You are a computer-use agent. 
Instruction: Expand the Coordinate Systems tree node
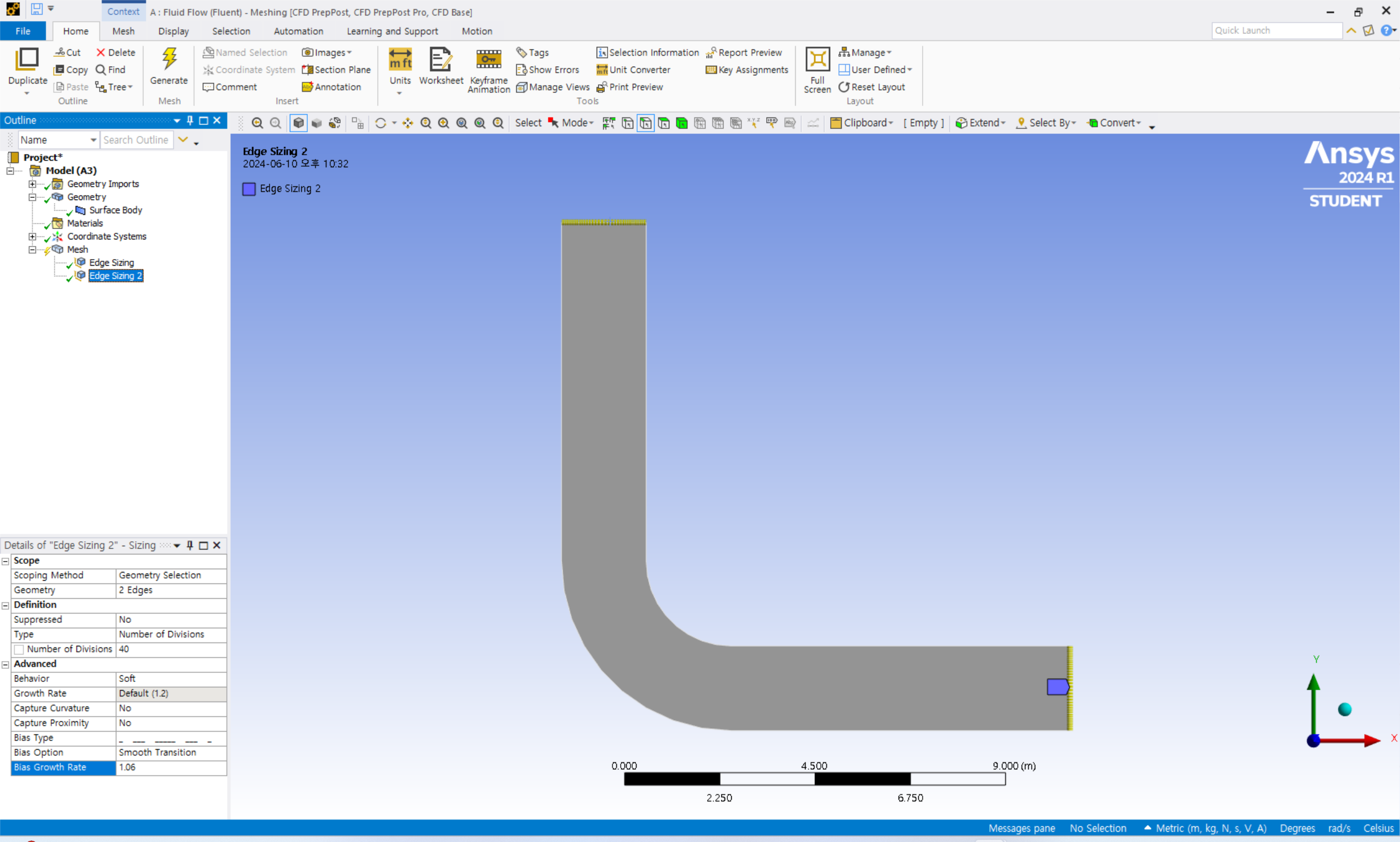pyautogui.click(x=32, y=237)
